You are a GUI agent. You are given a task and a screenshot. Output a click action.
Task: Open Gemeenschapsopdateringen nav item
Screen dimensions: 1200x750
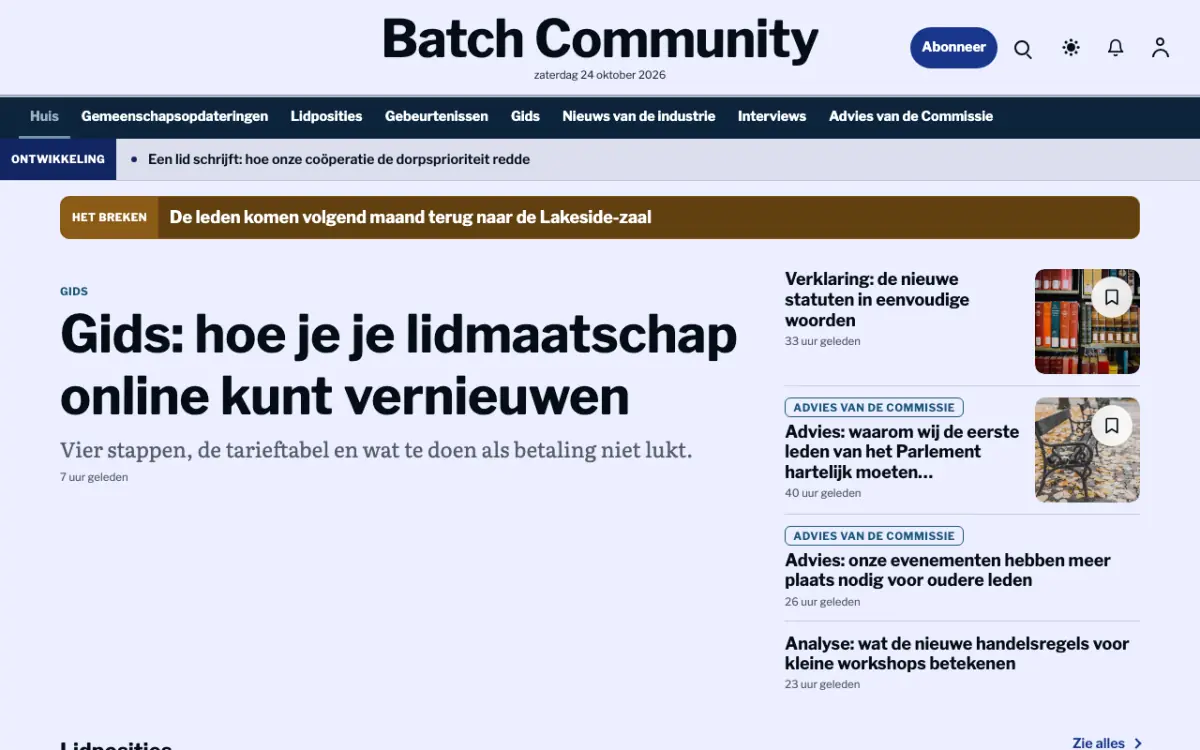(175, 116)
